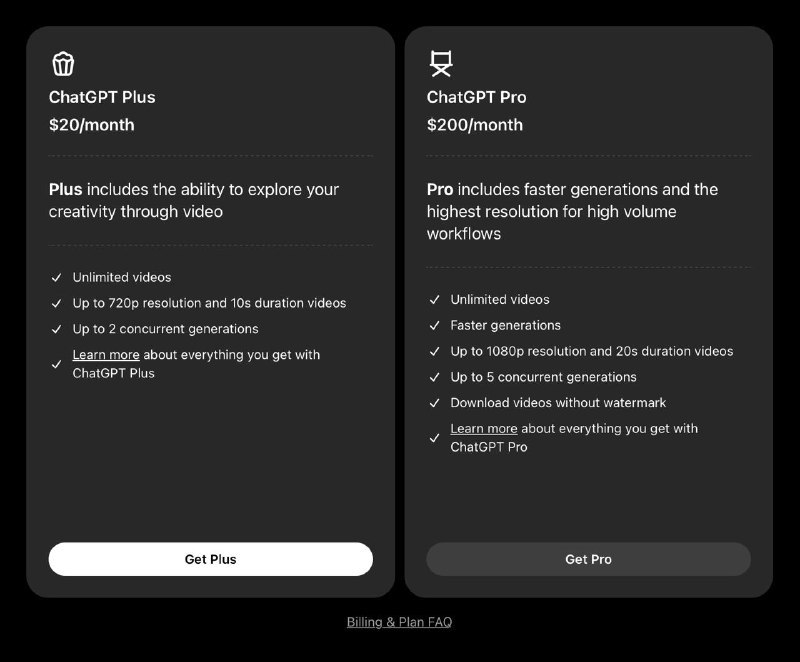The height and width of the screenshot is (662, 800).
Task: Click the Pro plan description text
Action: click(572, 211)
